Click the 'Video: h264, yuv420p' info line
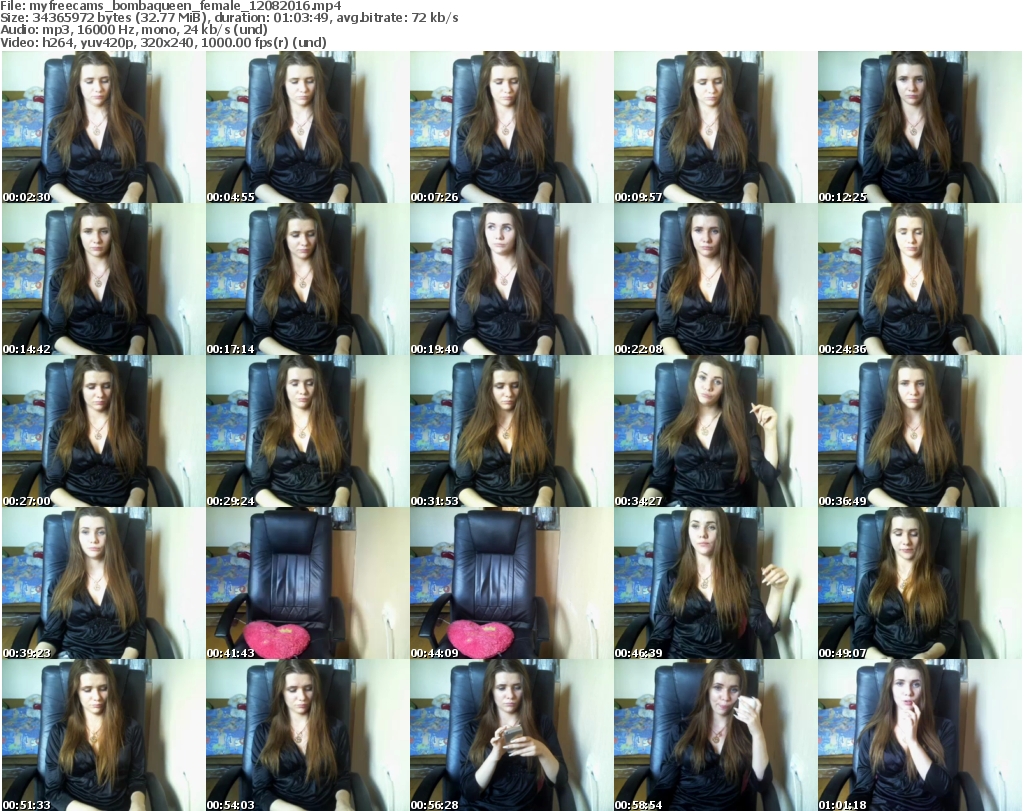Viewport: 1024px width, 811px height. click(x=163, y=42)
